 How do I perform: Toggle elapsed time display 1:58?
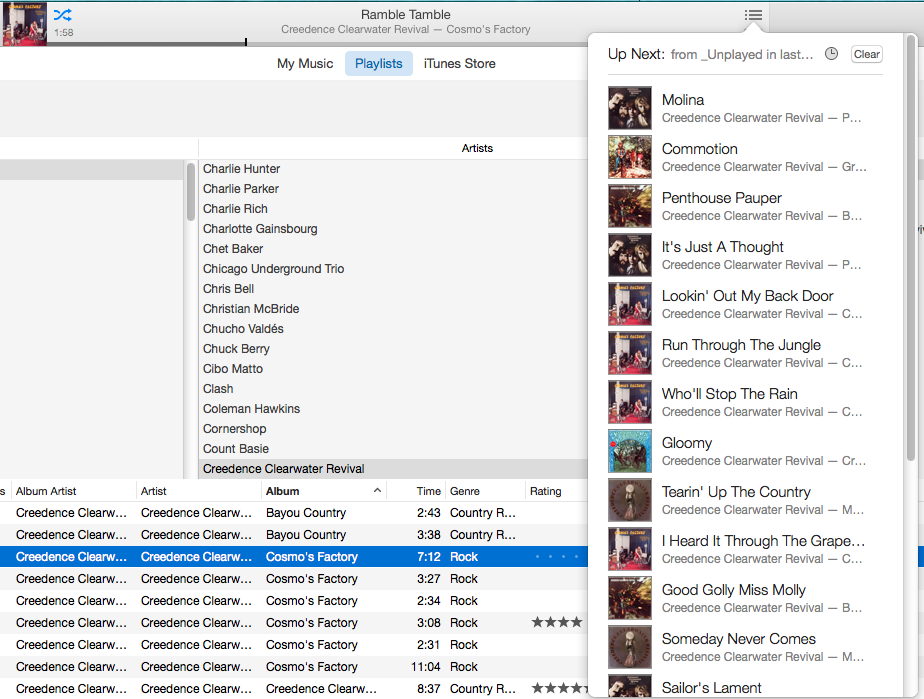(x=64, y=33)
